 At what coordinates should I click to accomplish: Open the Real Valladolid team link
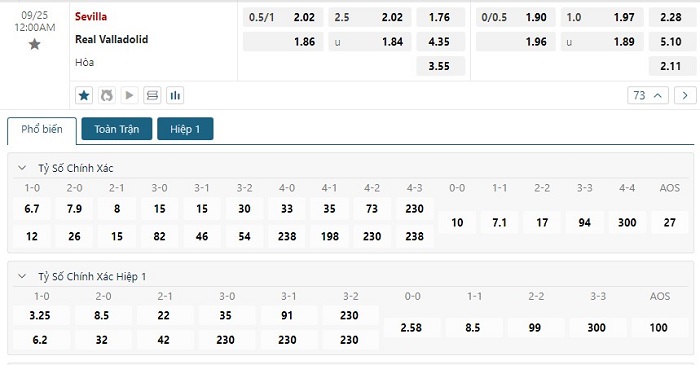(112, 39)
